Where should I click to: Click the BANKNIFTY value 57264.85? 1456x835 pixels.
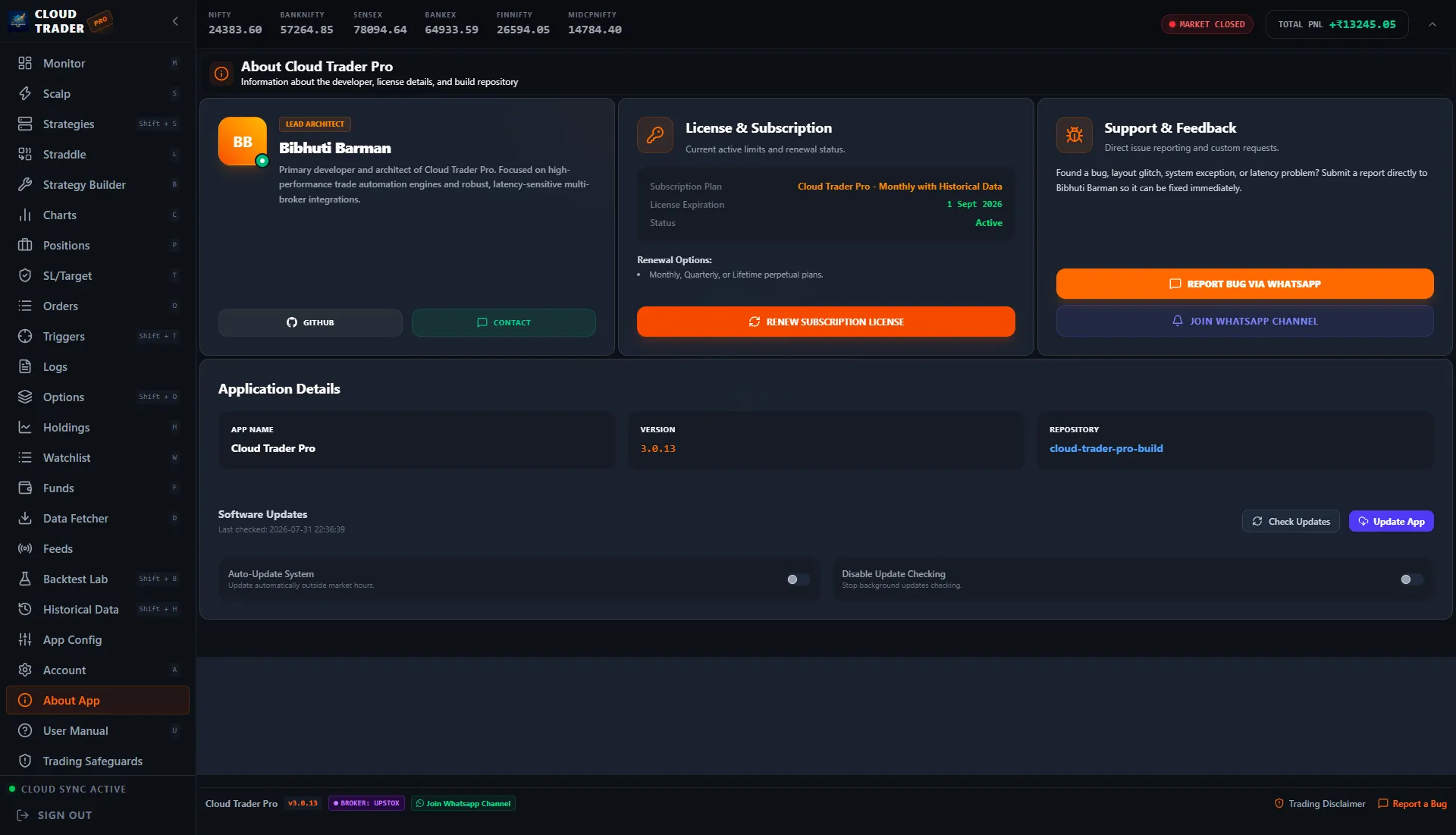coord(306,30)
